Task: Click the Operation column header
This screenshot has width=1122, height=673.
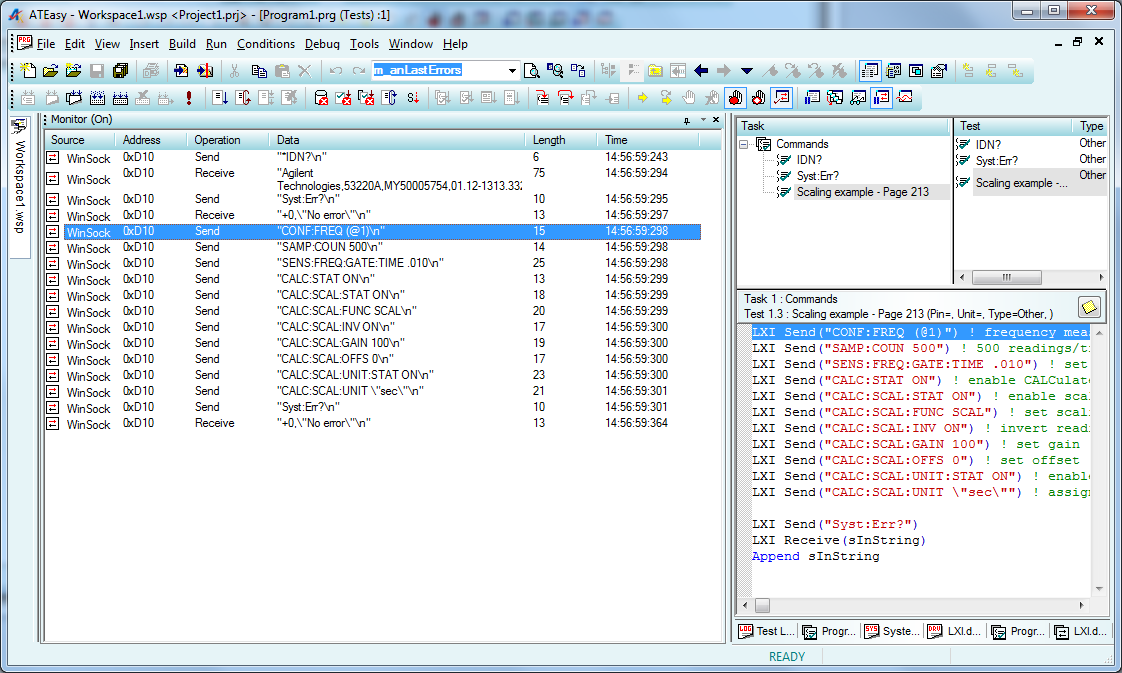Action: (x=228, y=140)
